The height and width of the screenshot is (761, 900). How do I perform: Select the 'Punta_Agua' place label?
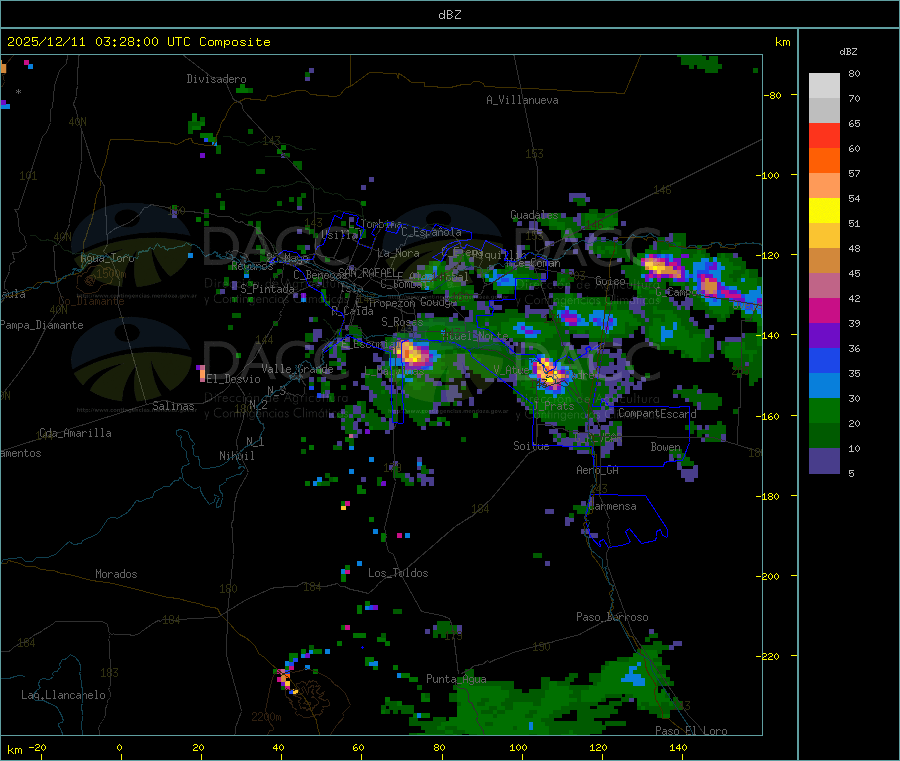click(x=456, y=679)
